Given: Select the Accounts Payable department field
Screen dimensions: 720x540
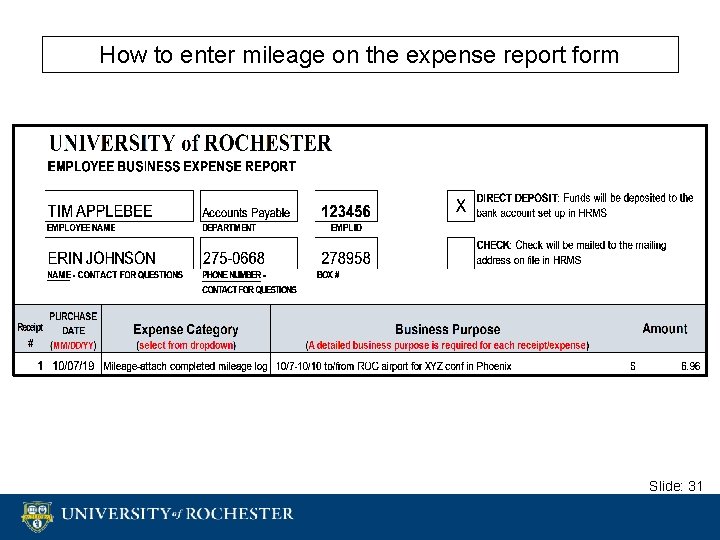Looking at the screenshot, I should 249,206.
